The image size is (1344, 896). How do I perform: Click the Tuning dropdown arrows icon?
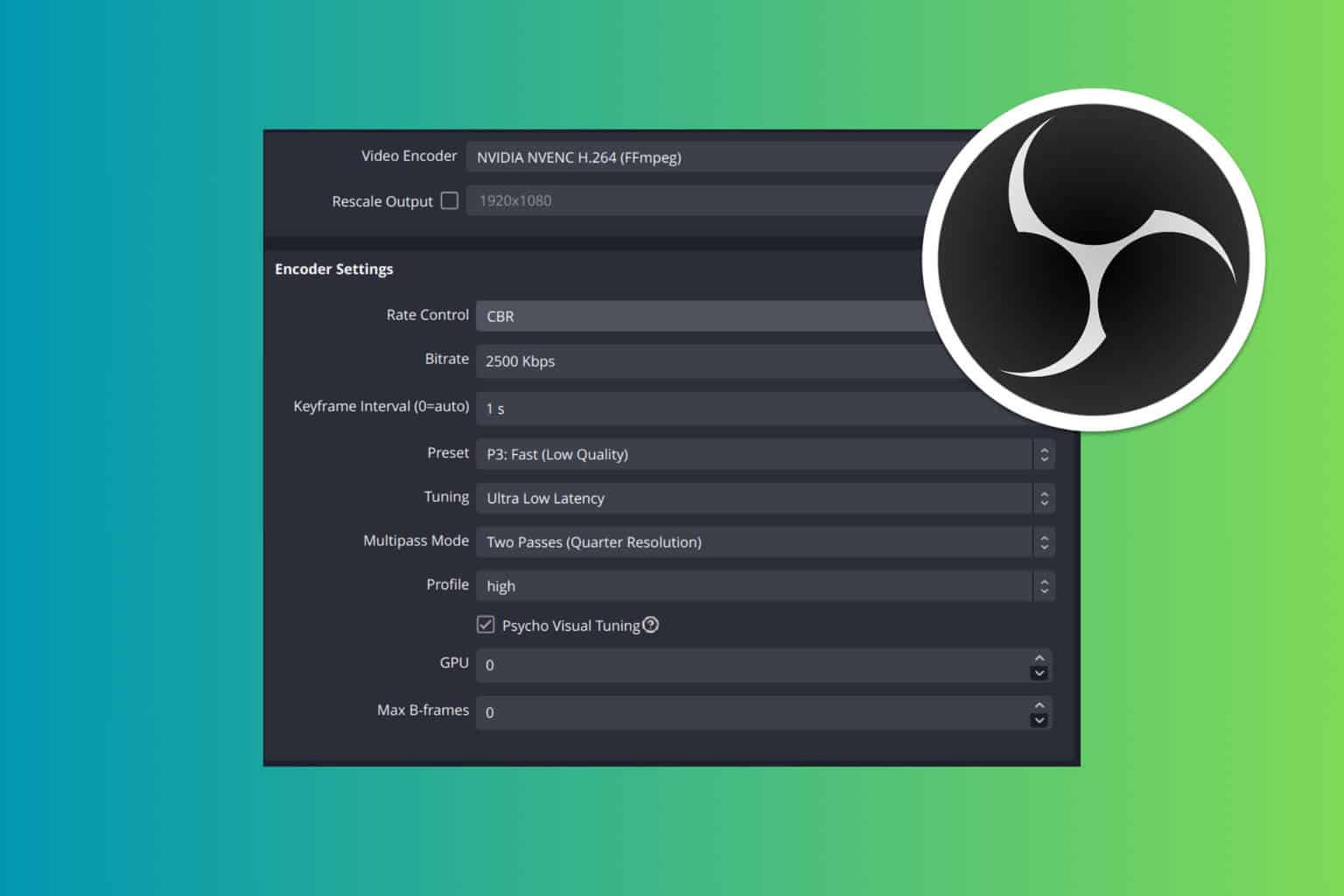tap(1044, 498)
